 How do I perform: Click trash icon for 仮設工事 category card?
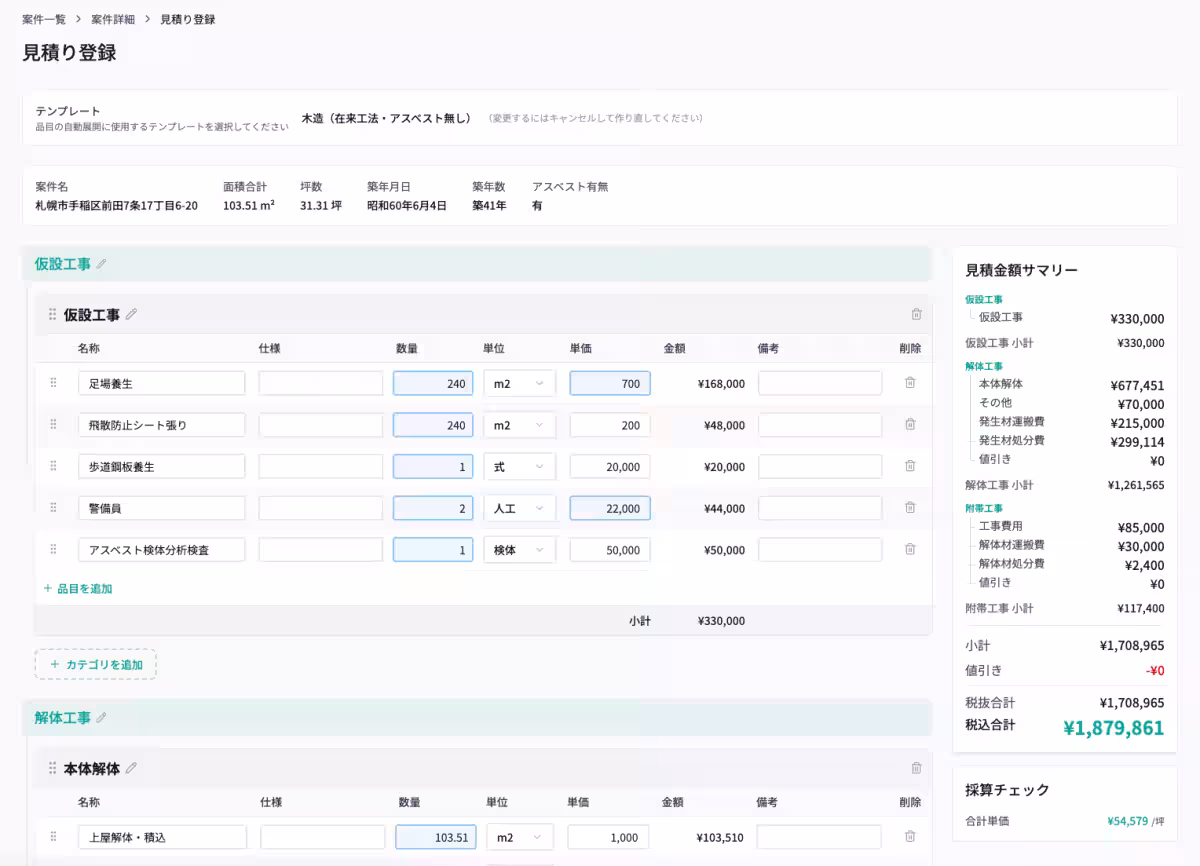[916, 314]
